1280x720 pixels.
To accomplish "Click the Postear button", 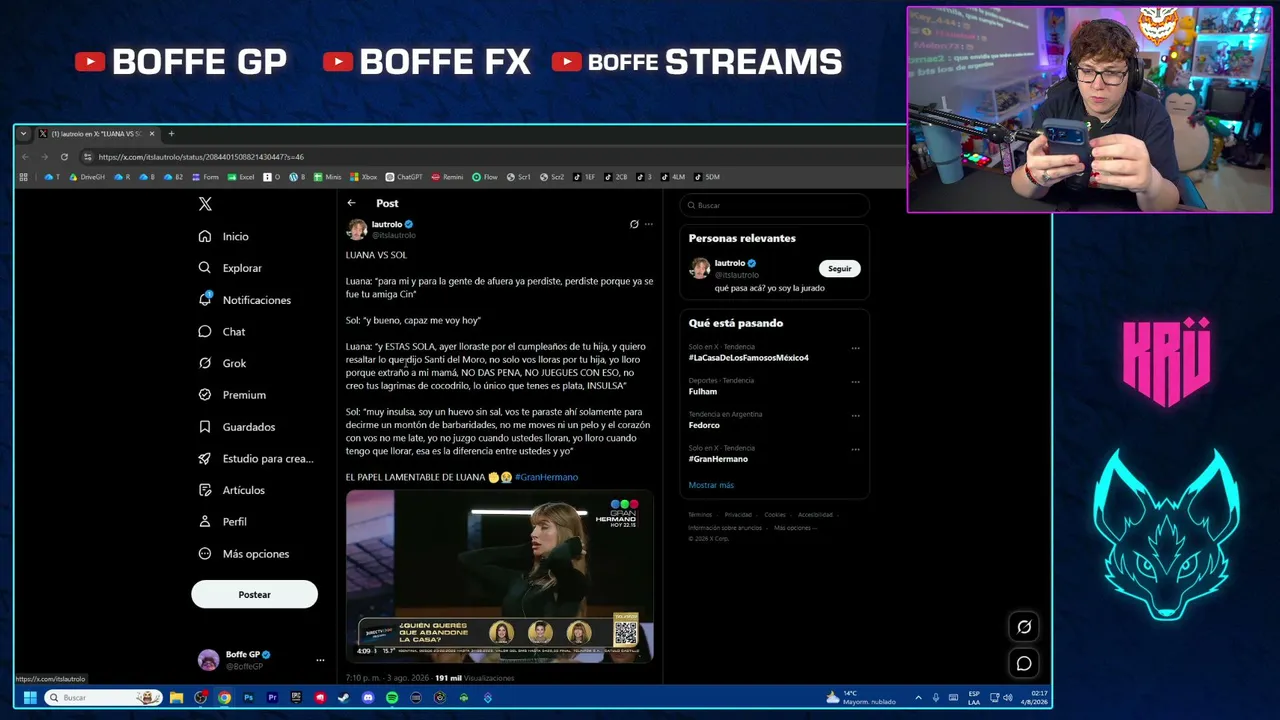I will tap(254, 595).
